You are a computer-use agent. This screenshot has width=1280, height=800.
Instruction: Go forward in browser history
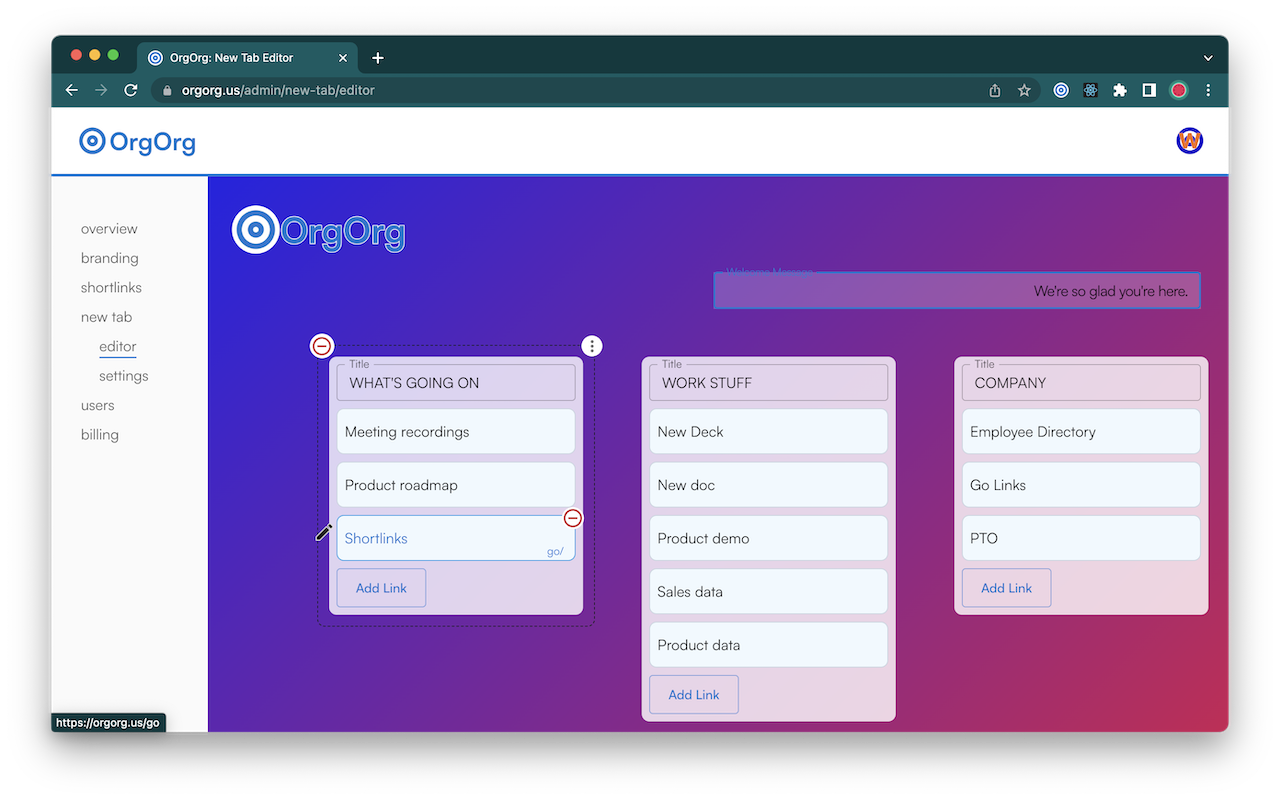point(101,90)
